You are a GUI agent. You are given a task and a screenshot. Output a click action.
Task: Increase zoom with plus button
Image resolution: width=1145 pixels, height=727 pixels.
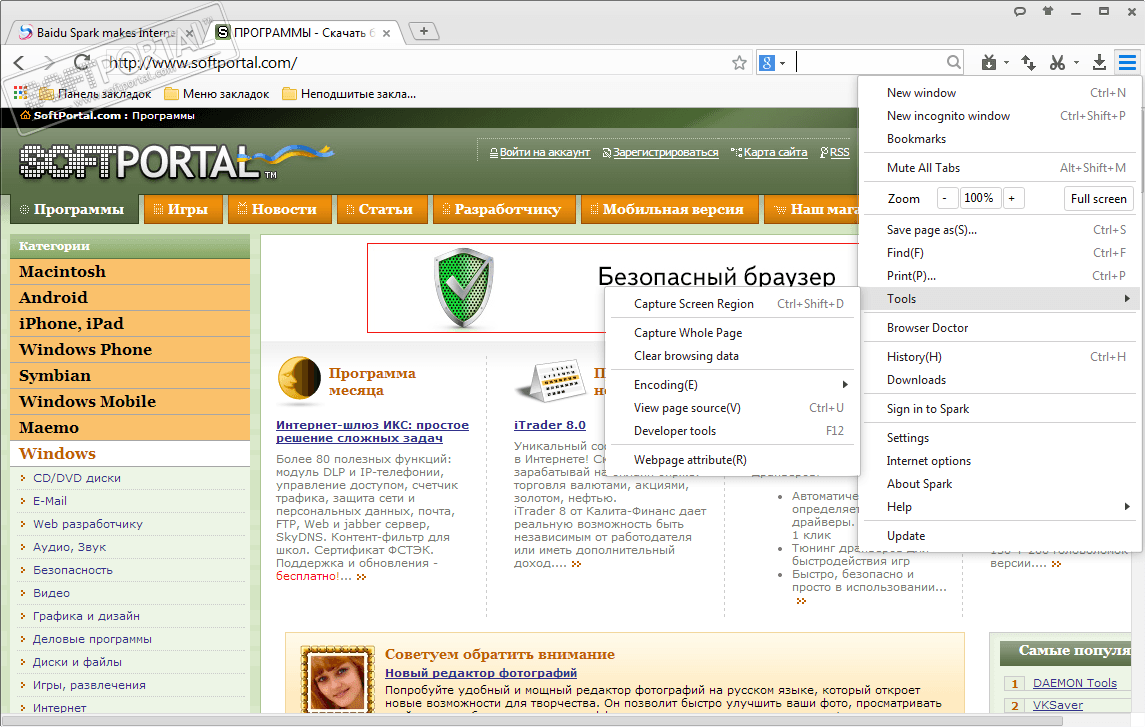coord(1012,199)
